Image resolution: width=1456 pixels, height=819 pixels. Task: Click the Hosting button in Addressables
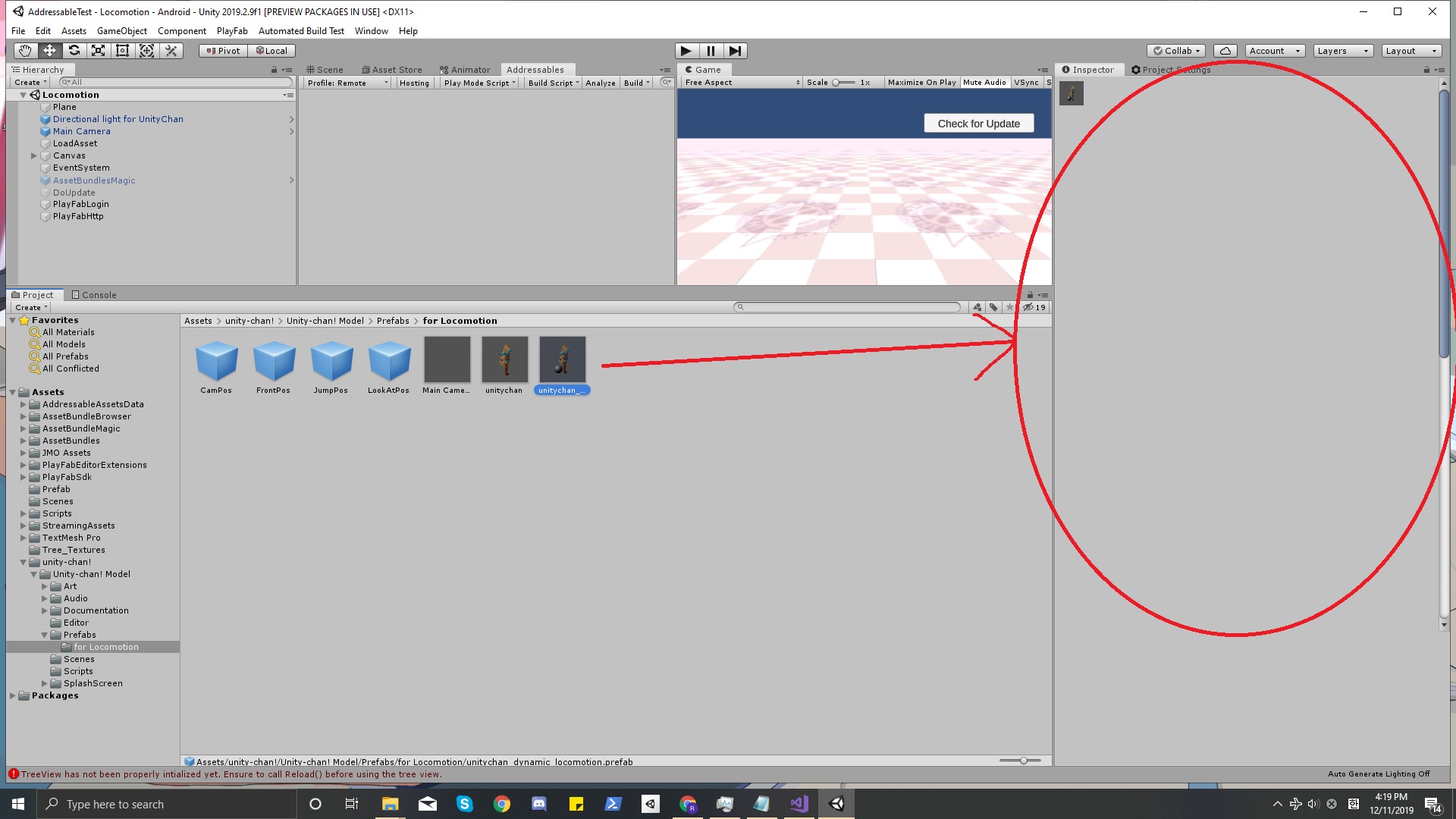[414, 83]
